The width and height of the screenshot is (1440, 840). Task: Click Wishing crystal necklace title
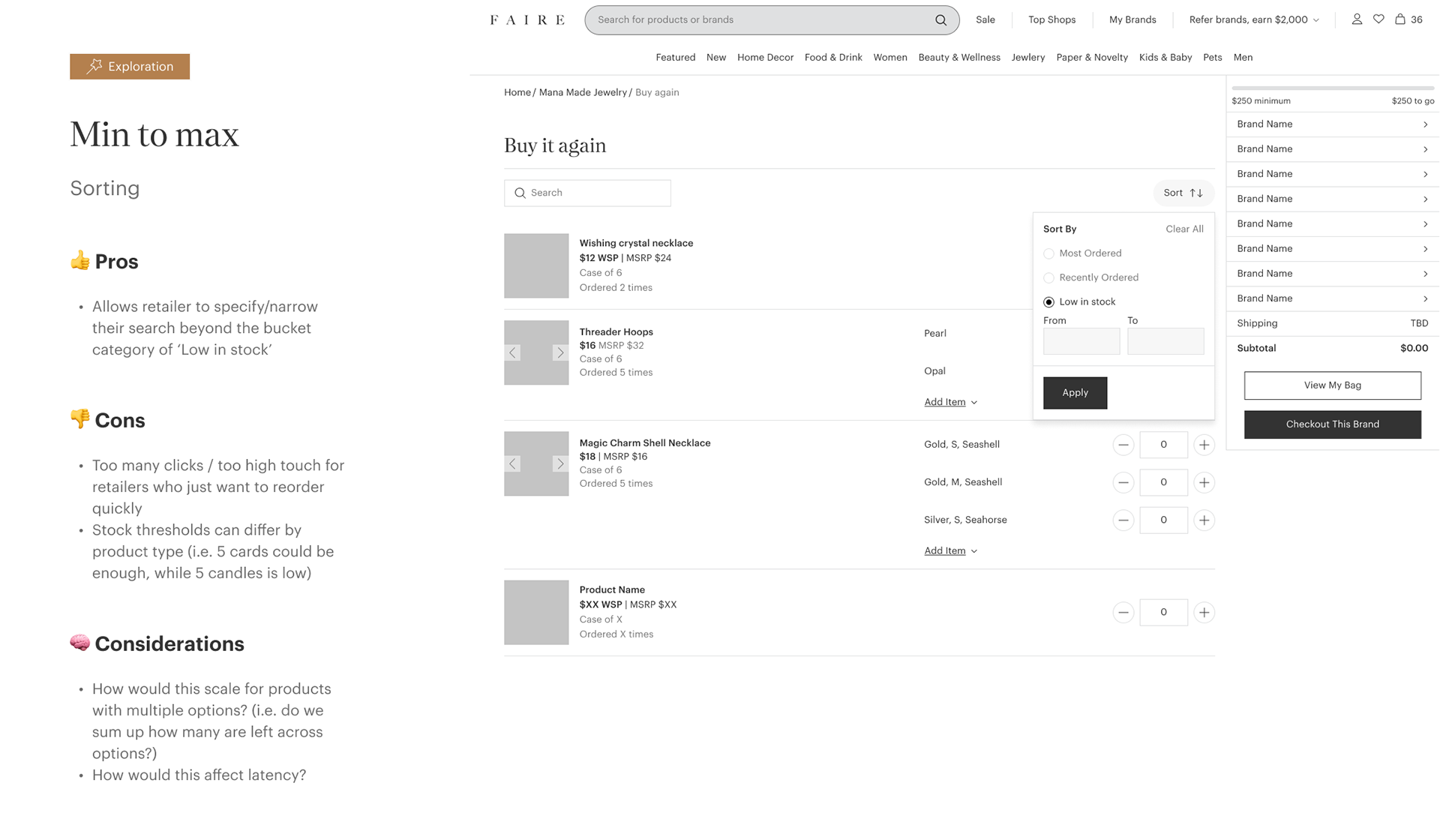click(x=636, y=243)
